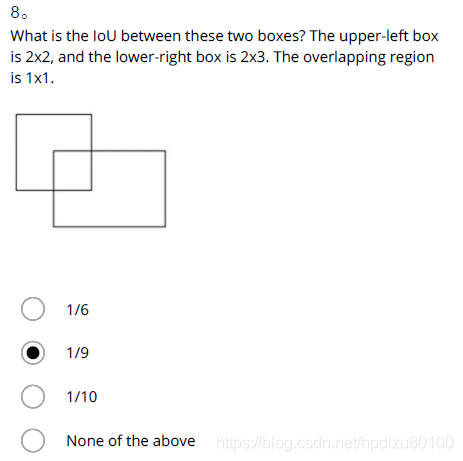The image size is (463, 461).
Task: Click the words upper-left box in the question
Action: coord(389,37)
